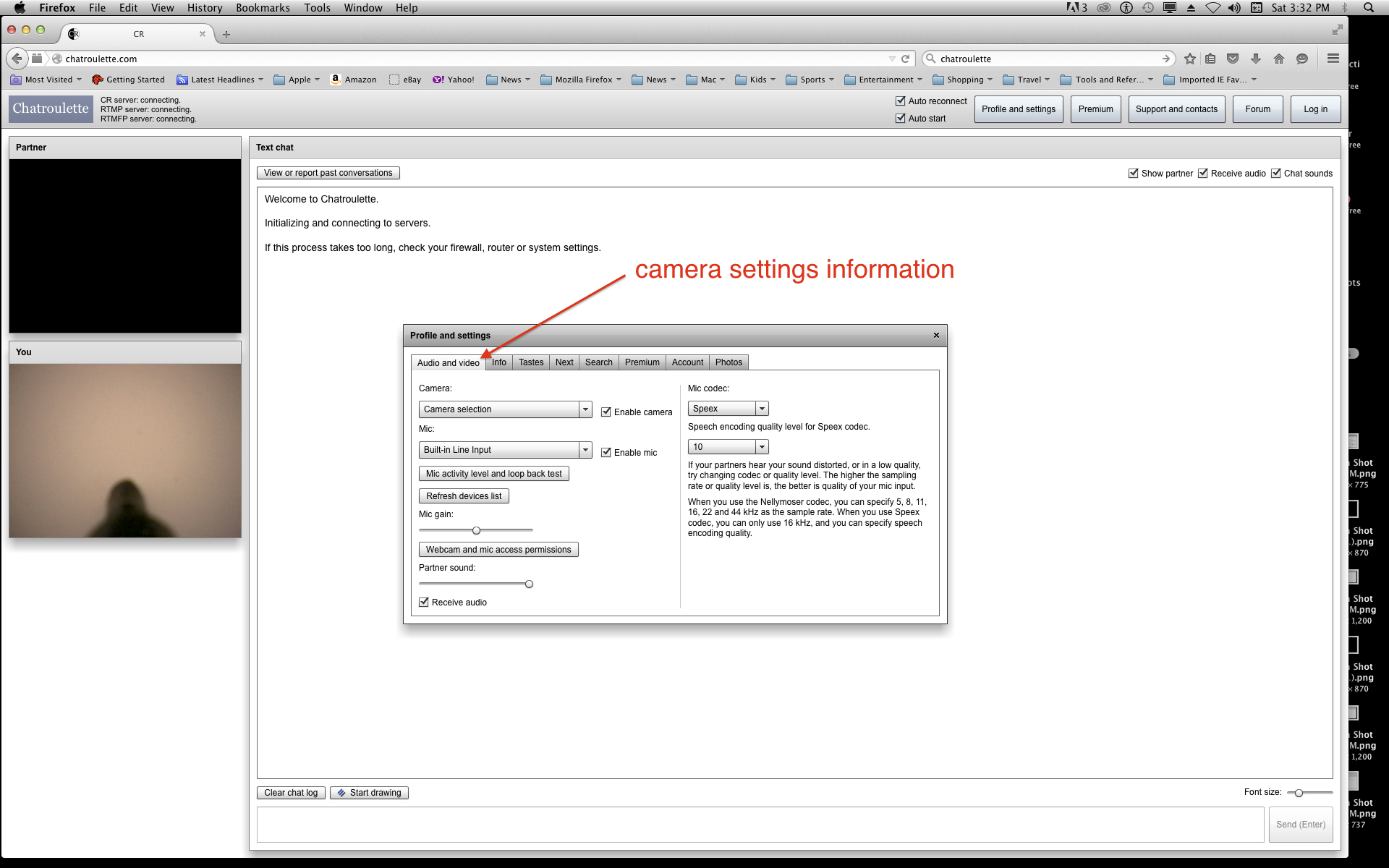Viewport: 1389px width, 868px height.
Task: Click the Chatroulette logo
Action: coord(51,109)
